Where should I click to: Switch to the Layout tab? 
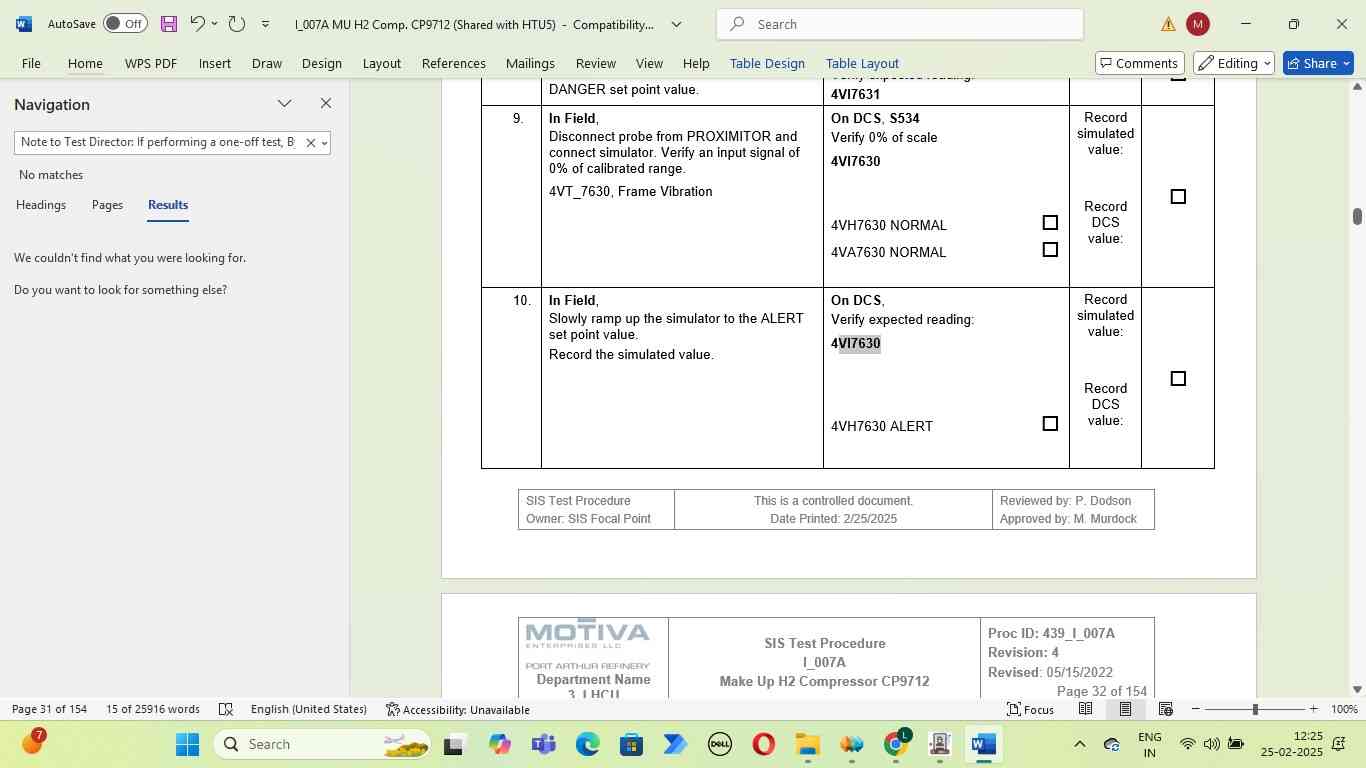coord(382,63)
